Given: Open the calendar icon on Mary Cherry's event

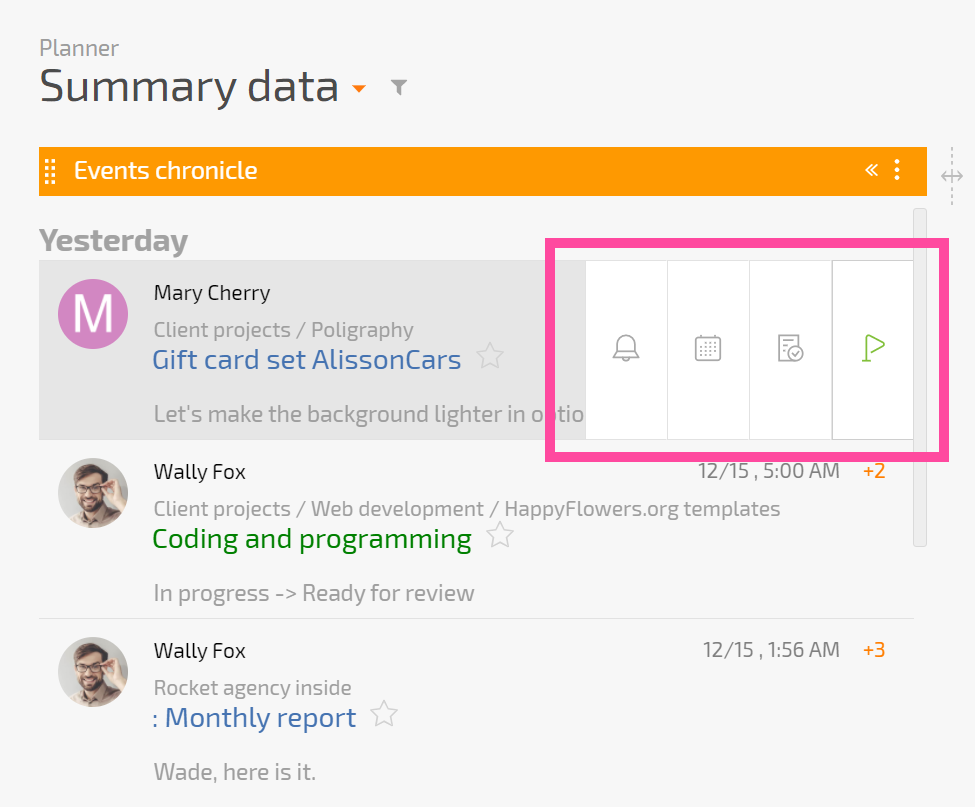Looking at the screenshot, I should click(708, 348).
